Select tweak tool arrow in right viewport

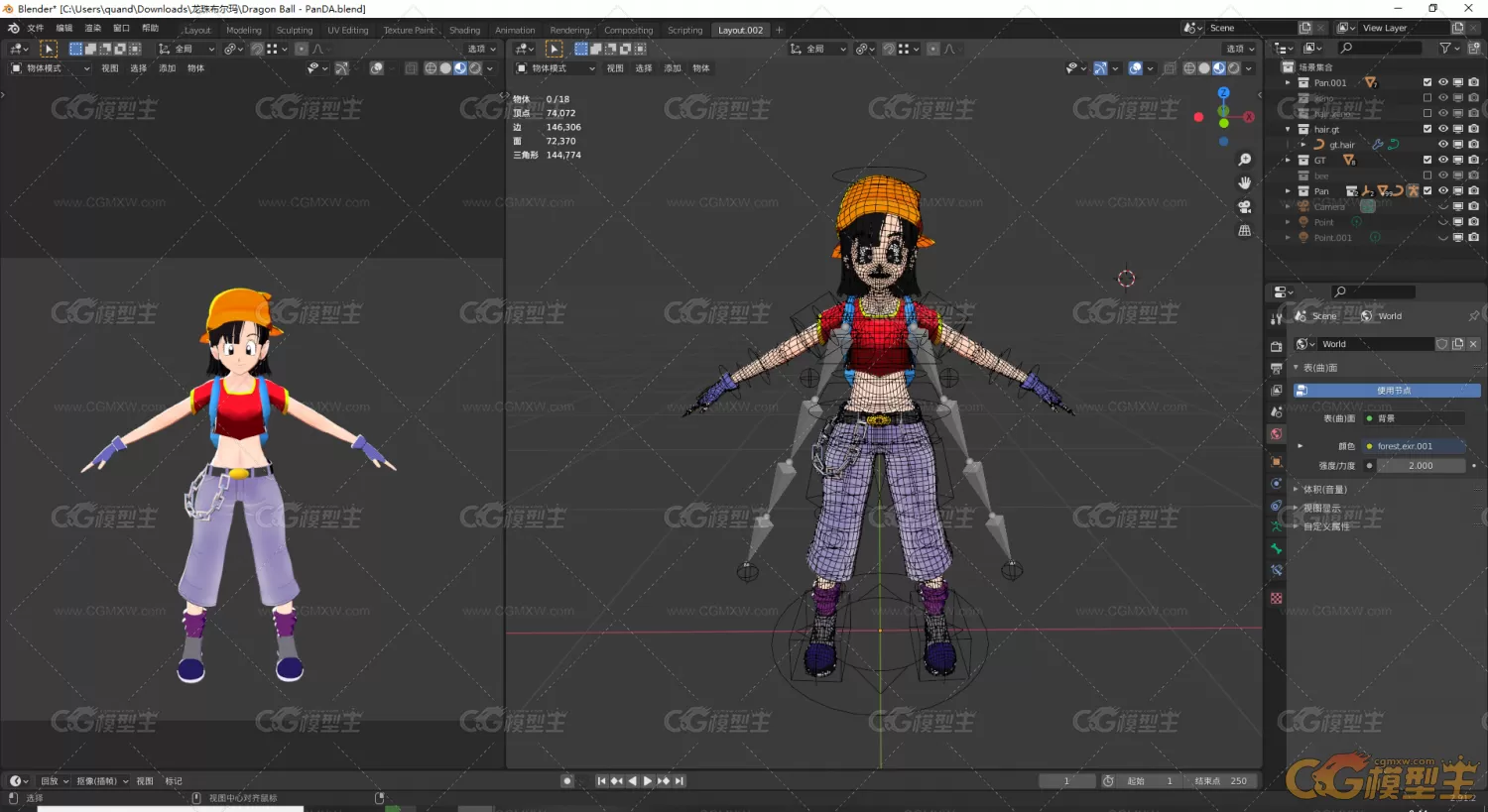pos(555,49)
